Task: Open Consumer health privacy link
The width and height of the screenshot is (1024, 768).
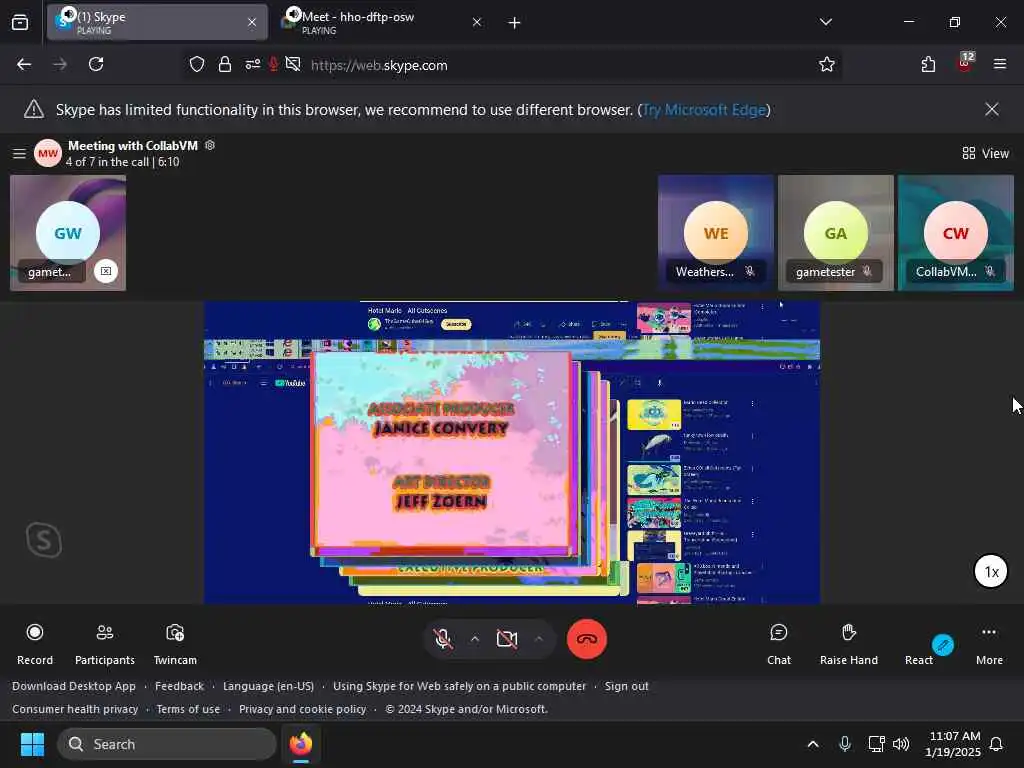Action: coord(75,709)
